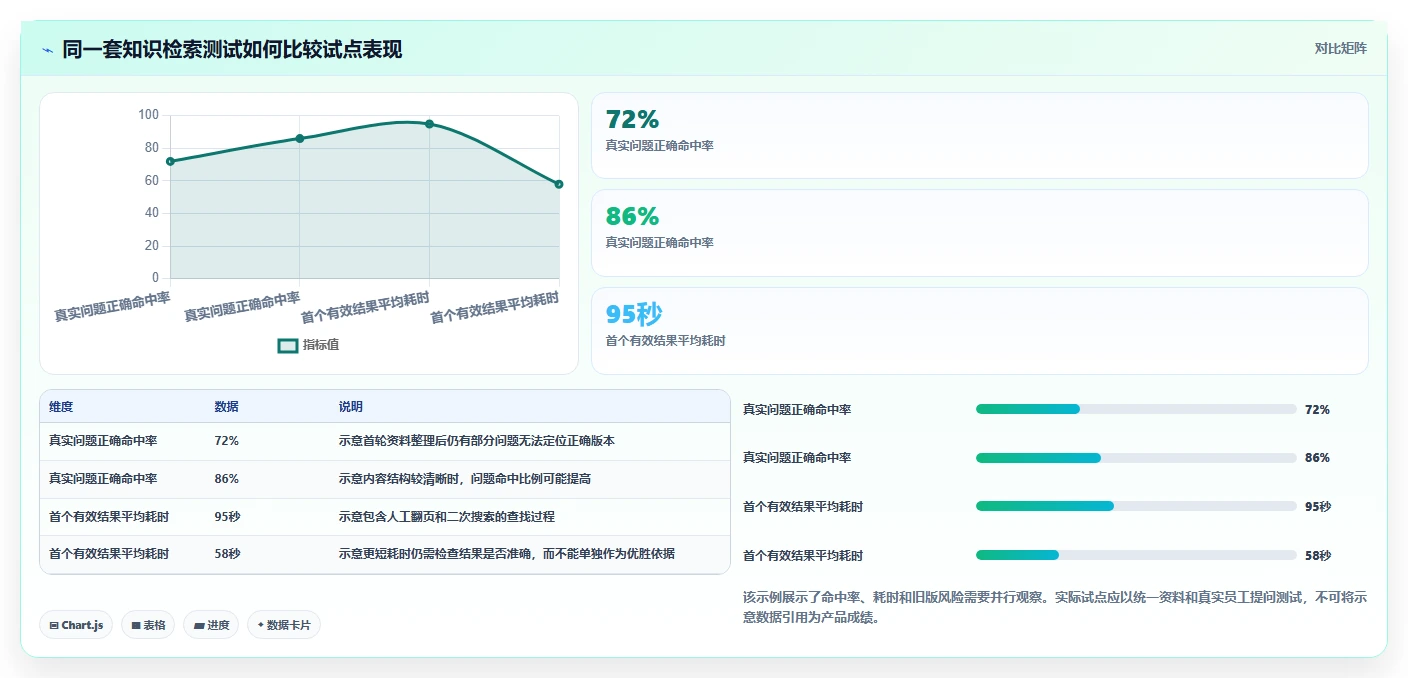1408x678 pixels.
Task: Click the 58秒 value right of the progress bar
Action: point(1318,556)
